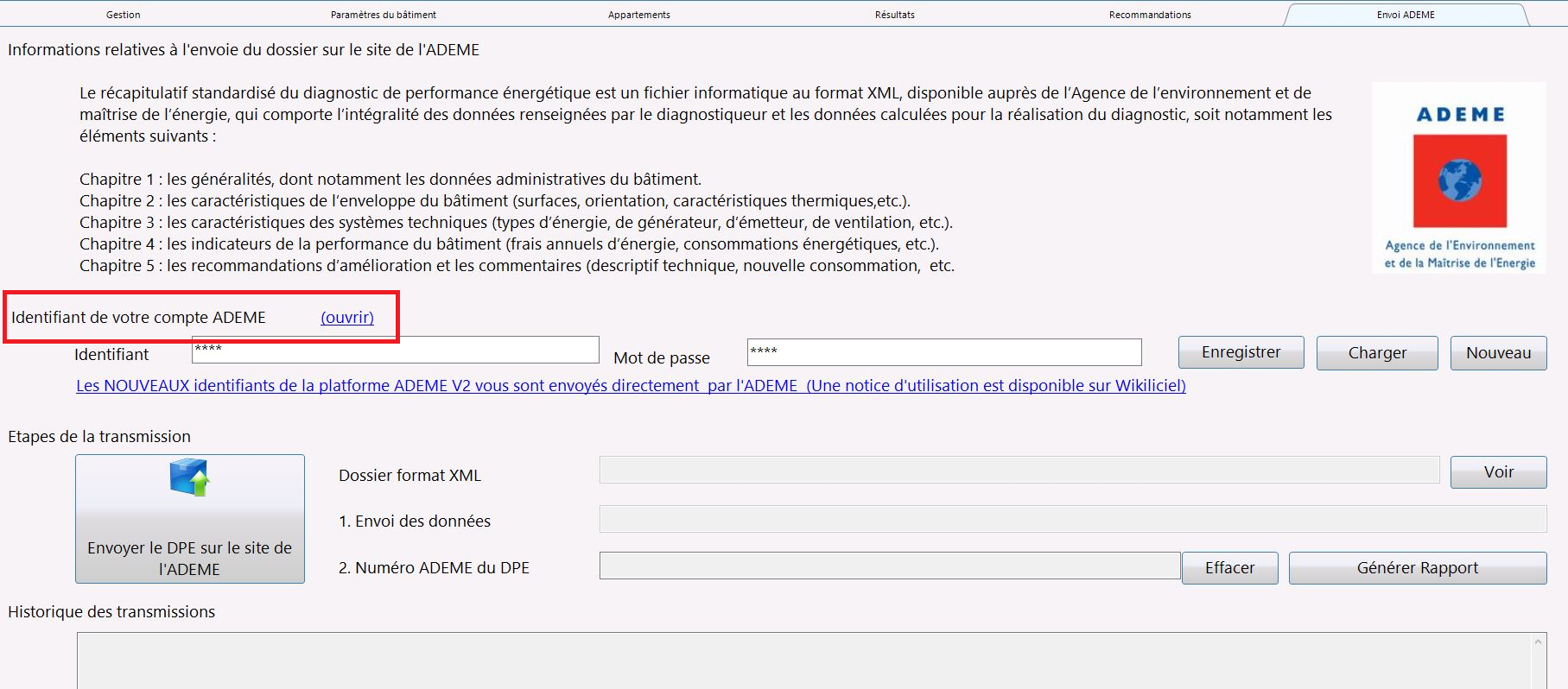Click the ADEME logo image

tap(1459, 178)
